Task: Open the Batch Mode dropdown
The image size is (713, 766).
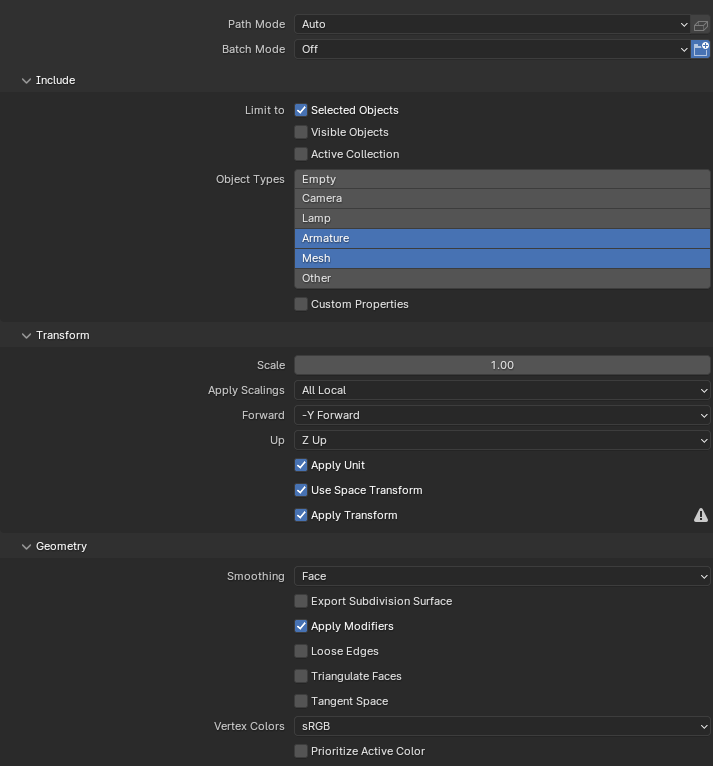Action: (x=492, y=49)
